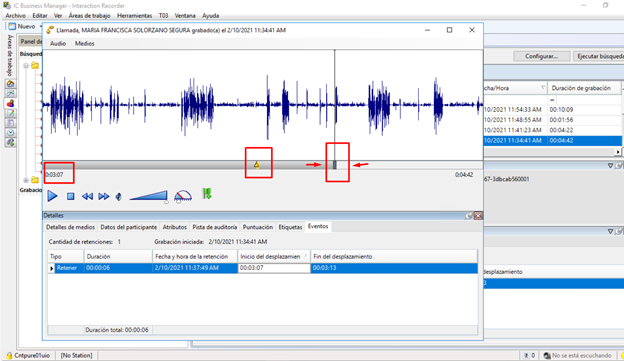Open dropdown triangle of upper right background panel

click(x=610, y=166)
